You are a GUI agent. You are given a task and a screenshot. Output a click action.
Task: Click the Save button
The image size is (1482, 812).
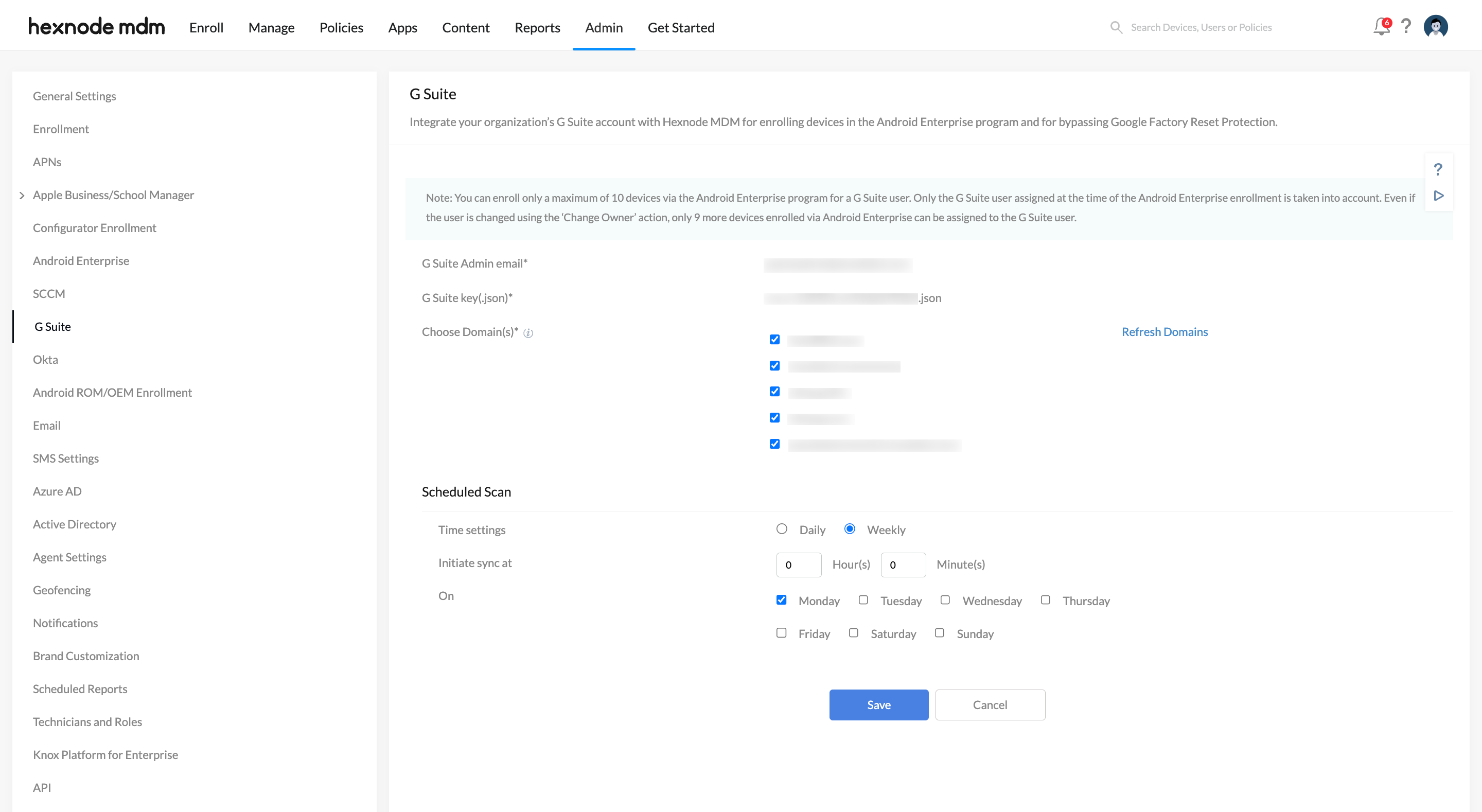pos(878,704)
